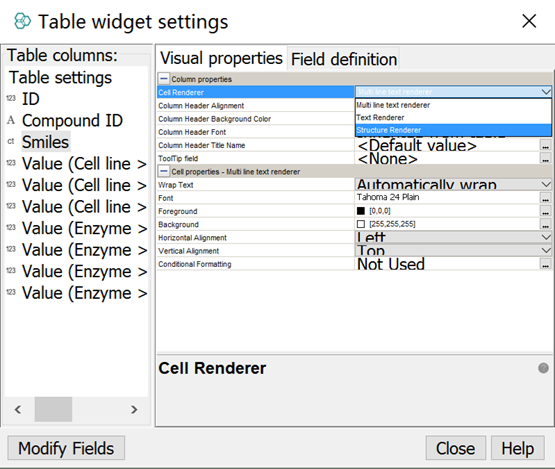Open the Horizontal Alignment dropdown
Image resolution: width=555 pixels, height=469 pixels.
click(453, 237)
